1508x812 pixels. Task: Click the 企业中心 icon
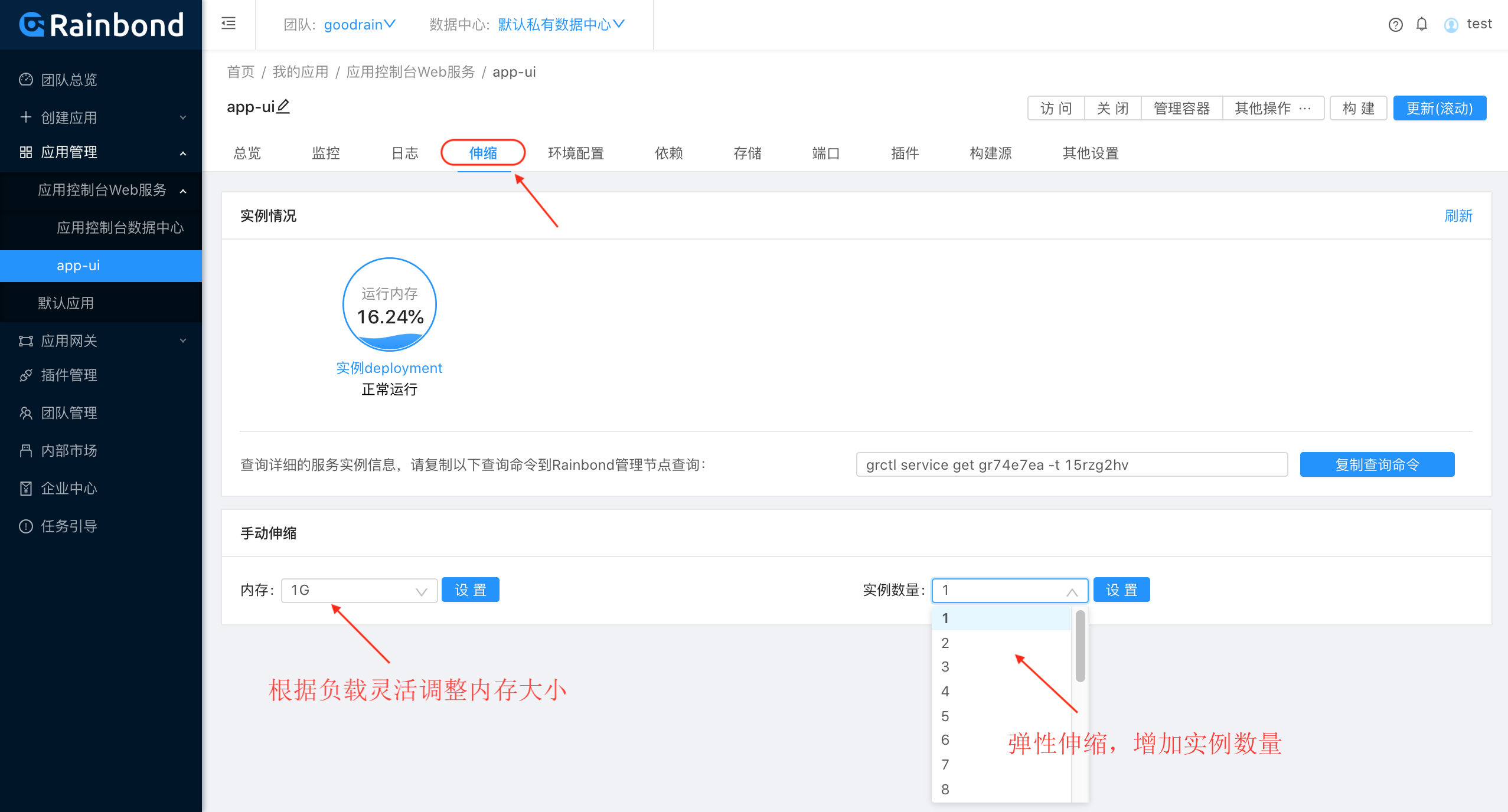[x=26, y=489]
